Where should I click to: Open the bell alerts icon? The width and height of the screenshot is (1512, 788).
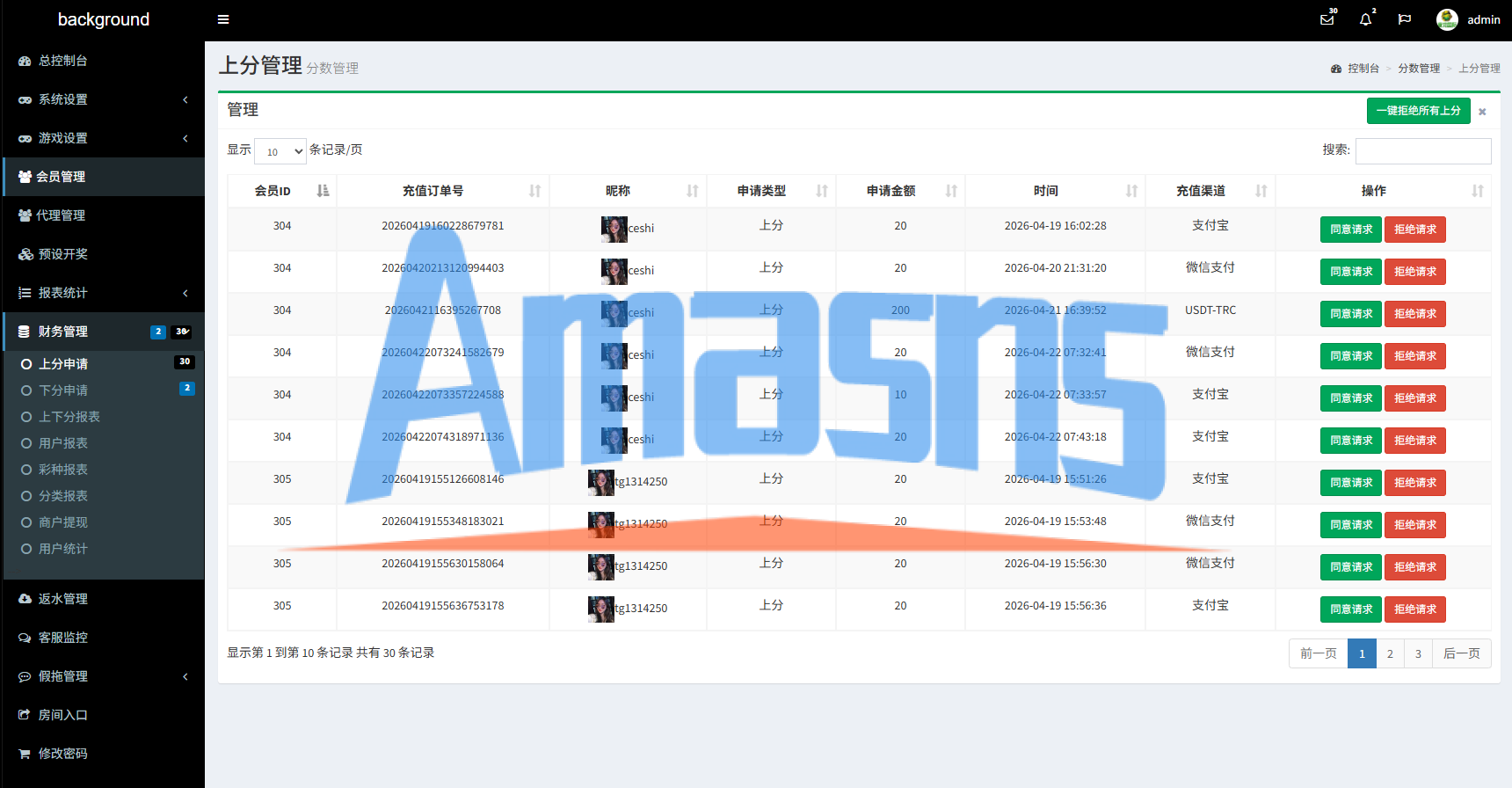click(x=1365, y=19)
